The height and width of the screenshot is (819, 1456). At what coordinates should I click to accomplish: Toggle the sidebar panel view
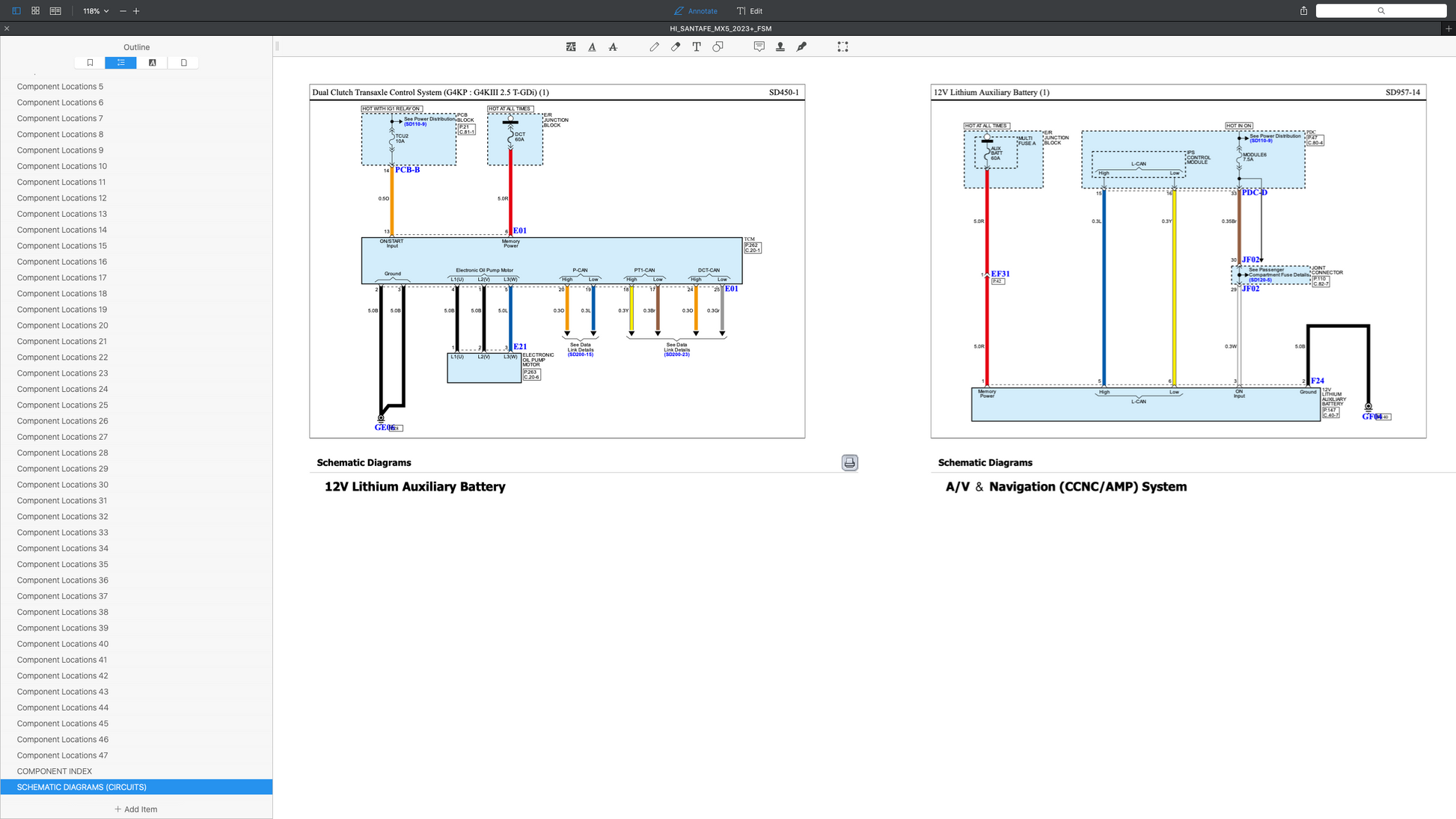[16, 11]
